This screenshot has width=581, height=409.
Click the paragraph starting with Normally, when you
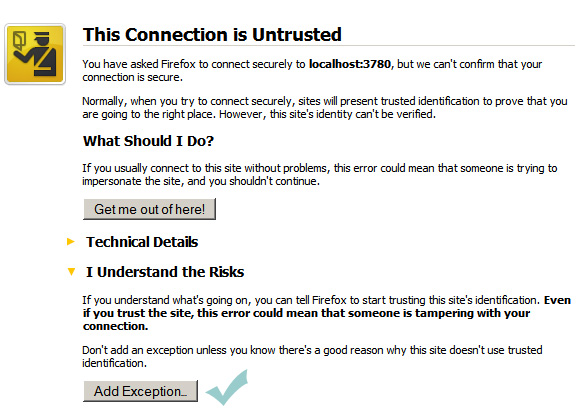325,107
